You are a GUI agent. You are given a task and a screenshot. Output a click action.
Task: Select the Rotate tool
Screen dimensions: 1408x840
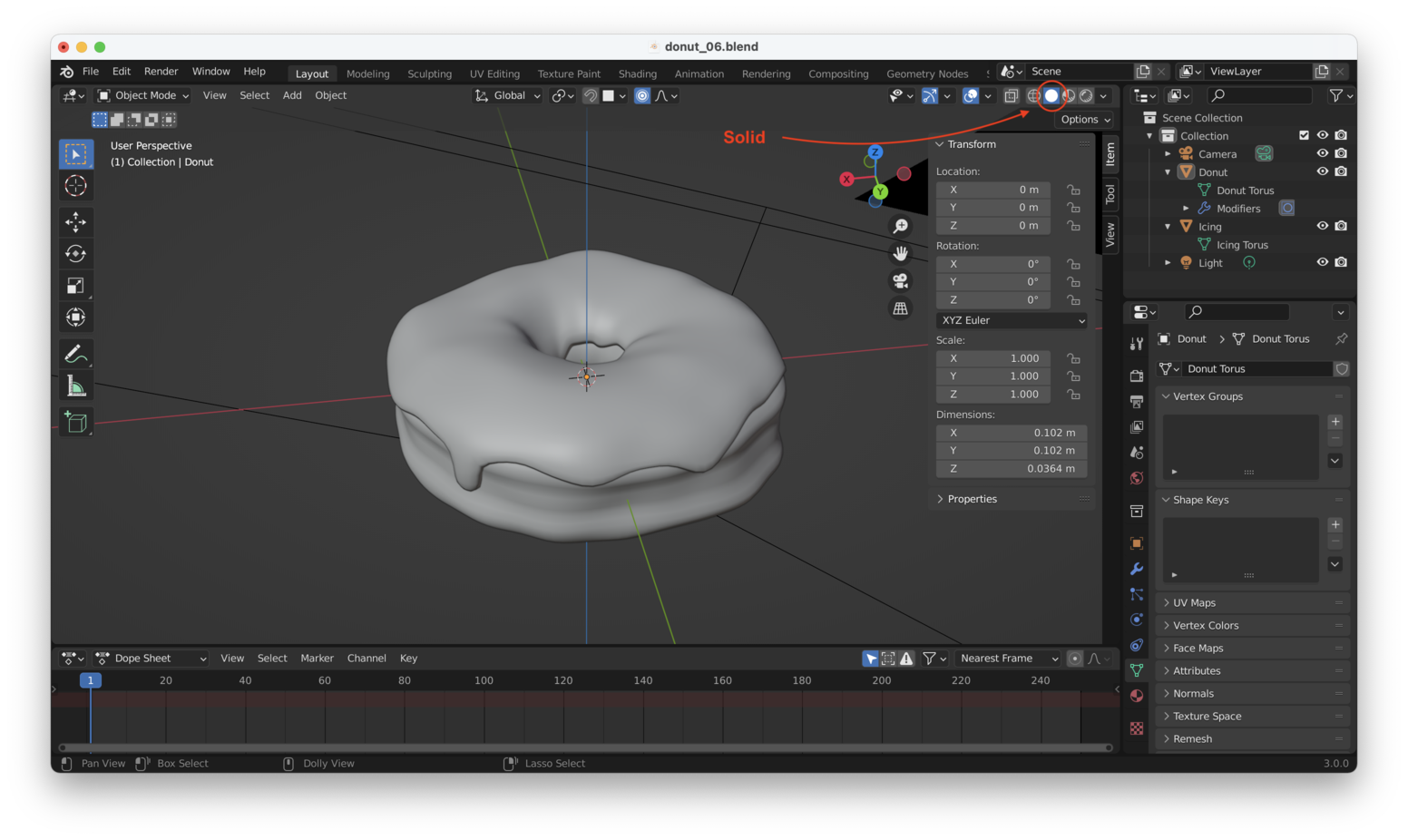click(76, 254)
